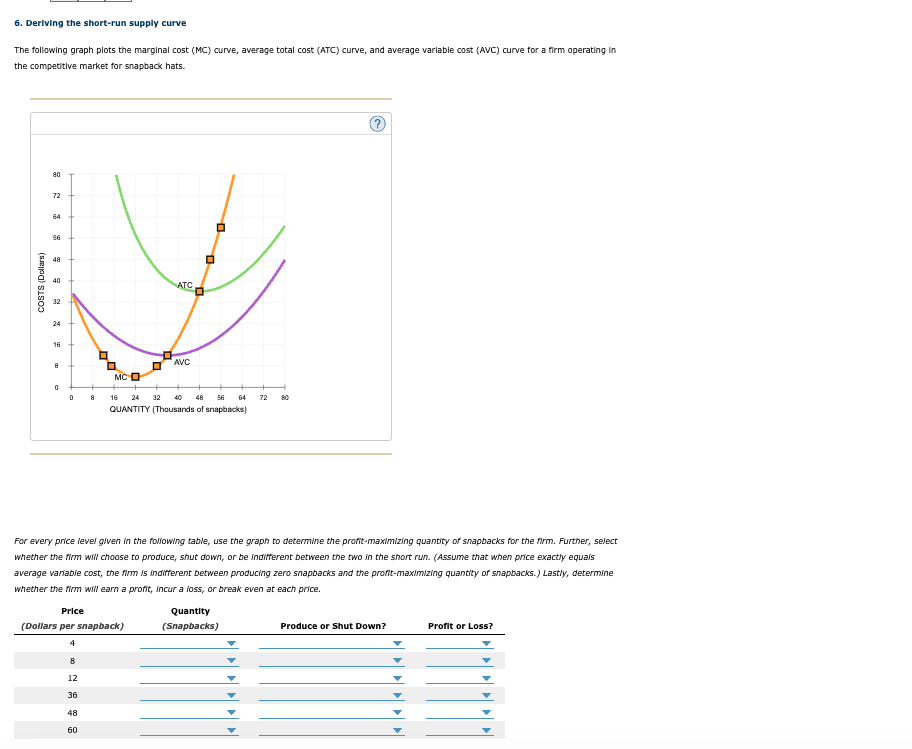Click the MC curve label
Screen dimensions: 912x749
120,378
